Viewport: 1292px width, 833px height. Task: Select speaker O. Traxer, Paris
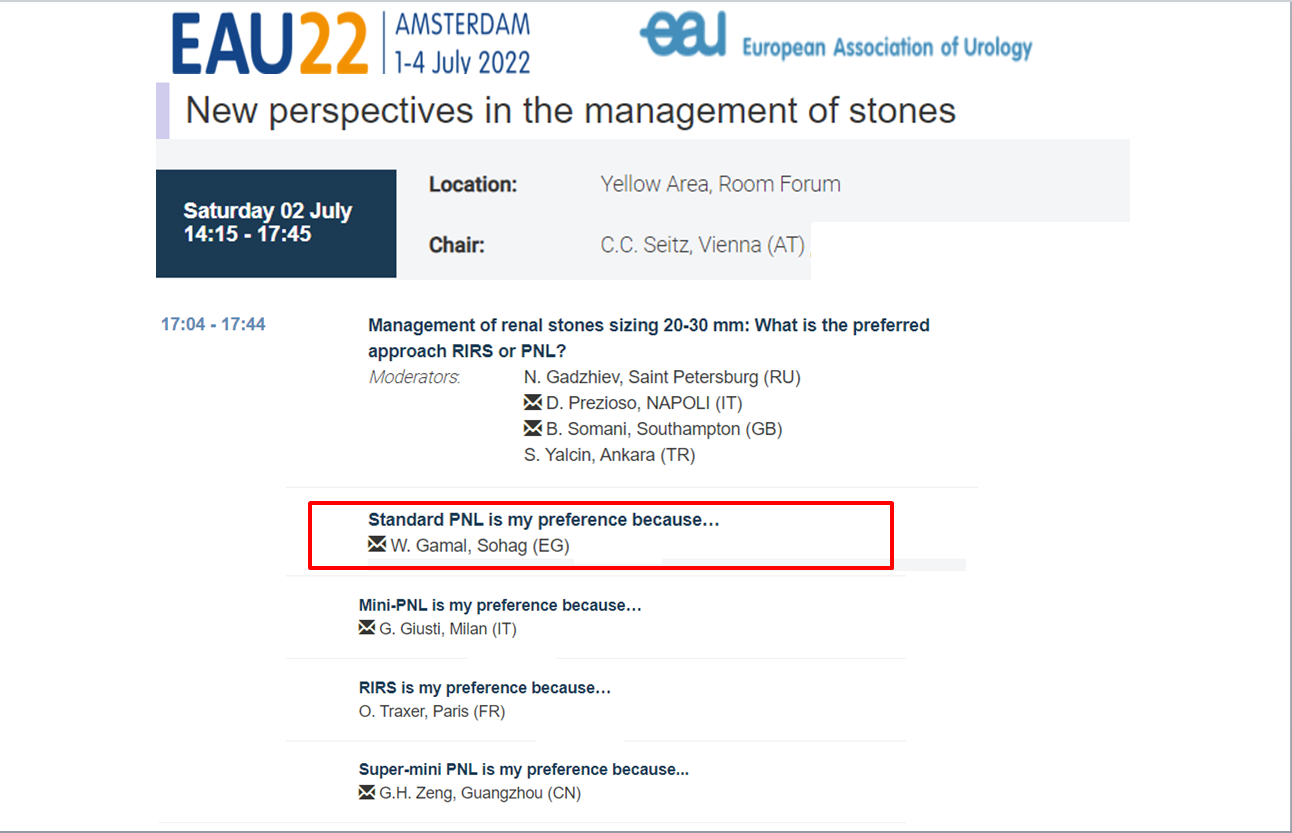point(432,712)
